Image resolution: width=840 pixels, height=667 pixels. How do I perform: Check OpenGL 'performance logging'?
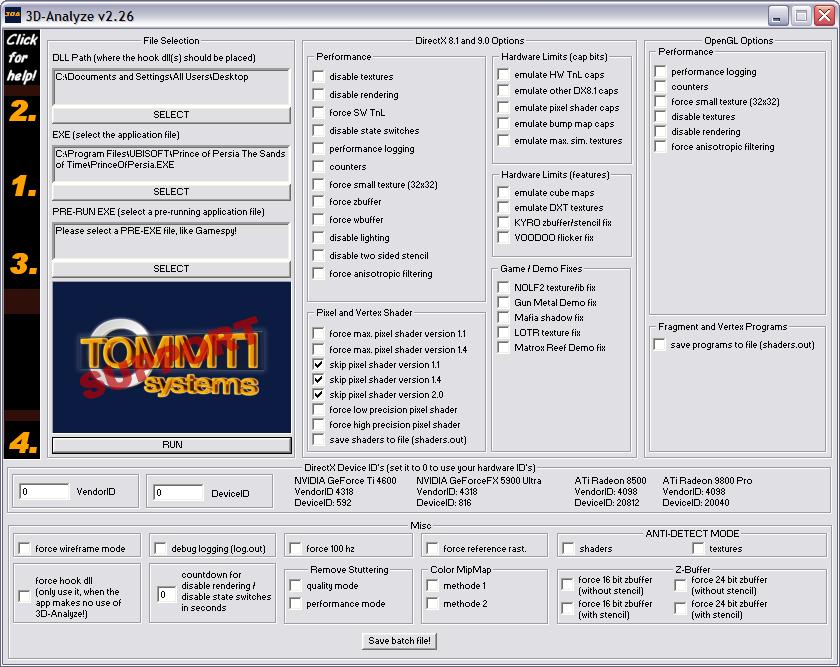661,71
